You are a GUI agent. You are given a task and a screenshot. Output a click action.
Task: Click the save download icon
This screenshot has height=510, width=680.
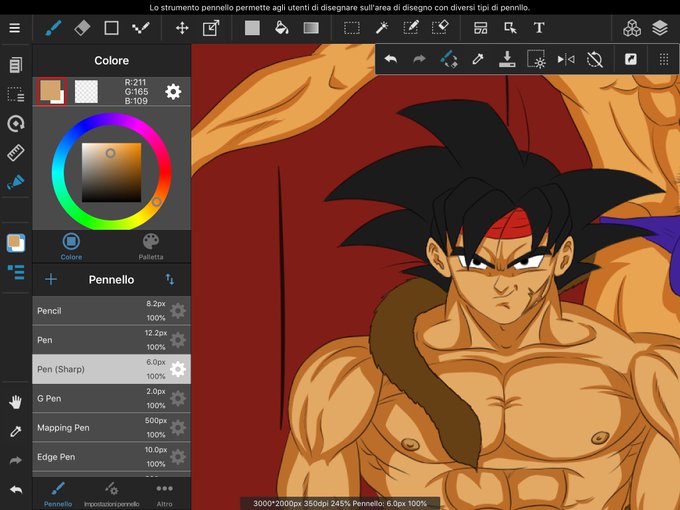click(x=507, y=59)
